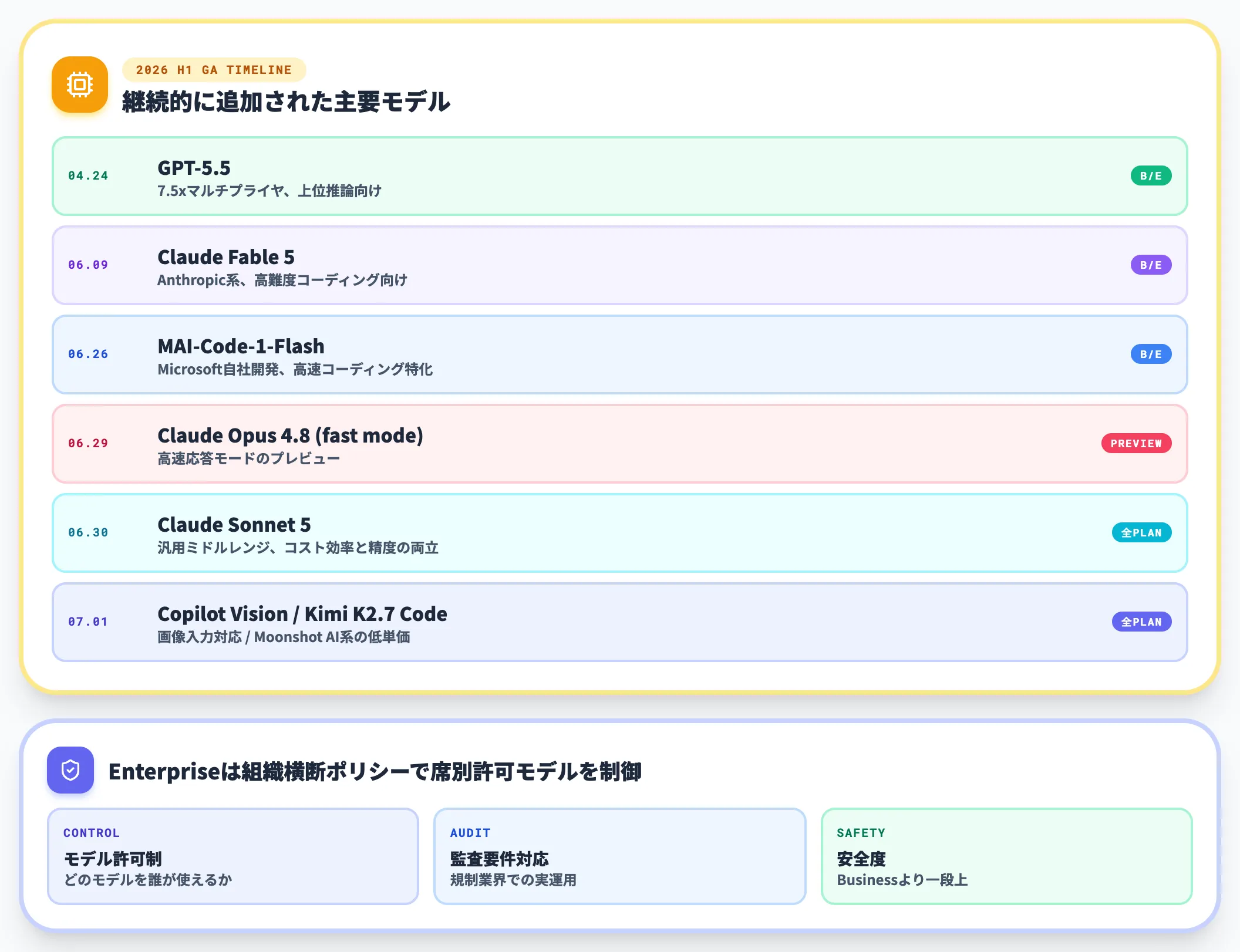The height and width of the screenshot is (952, 1240).
Task: Click the red PREVIEW badge
Action: click(x=1136, y=443)
